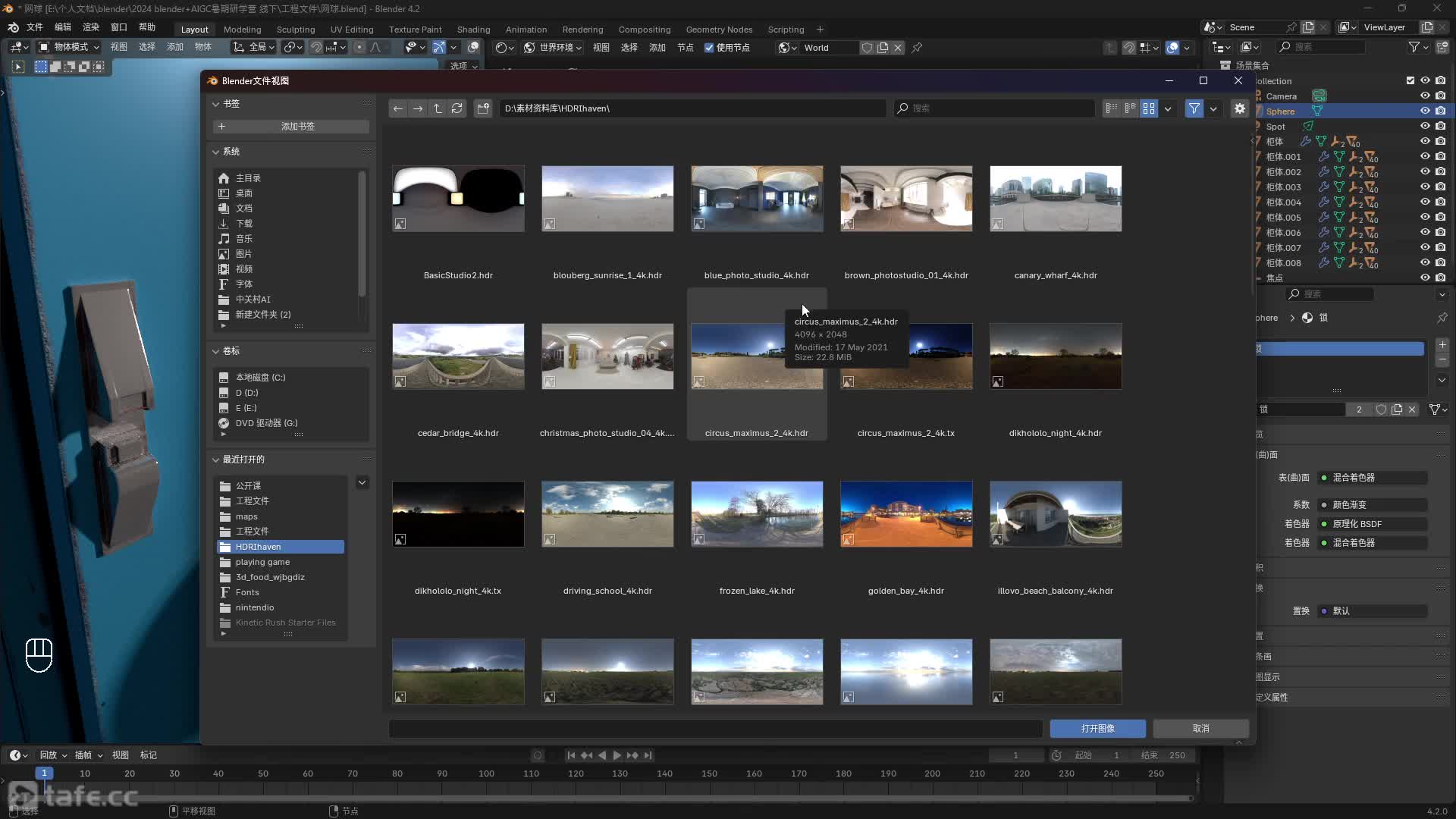
Task: Hide Spot light via eye icon
Action: (1425, 127)
